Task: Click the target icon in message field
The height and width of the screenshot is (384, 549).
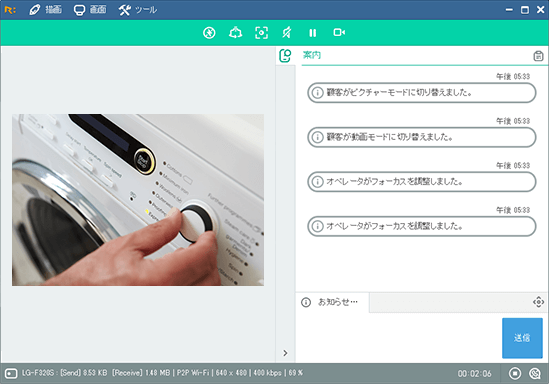Action: (538, 302)
